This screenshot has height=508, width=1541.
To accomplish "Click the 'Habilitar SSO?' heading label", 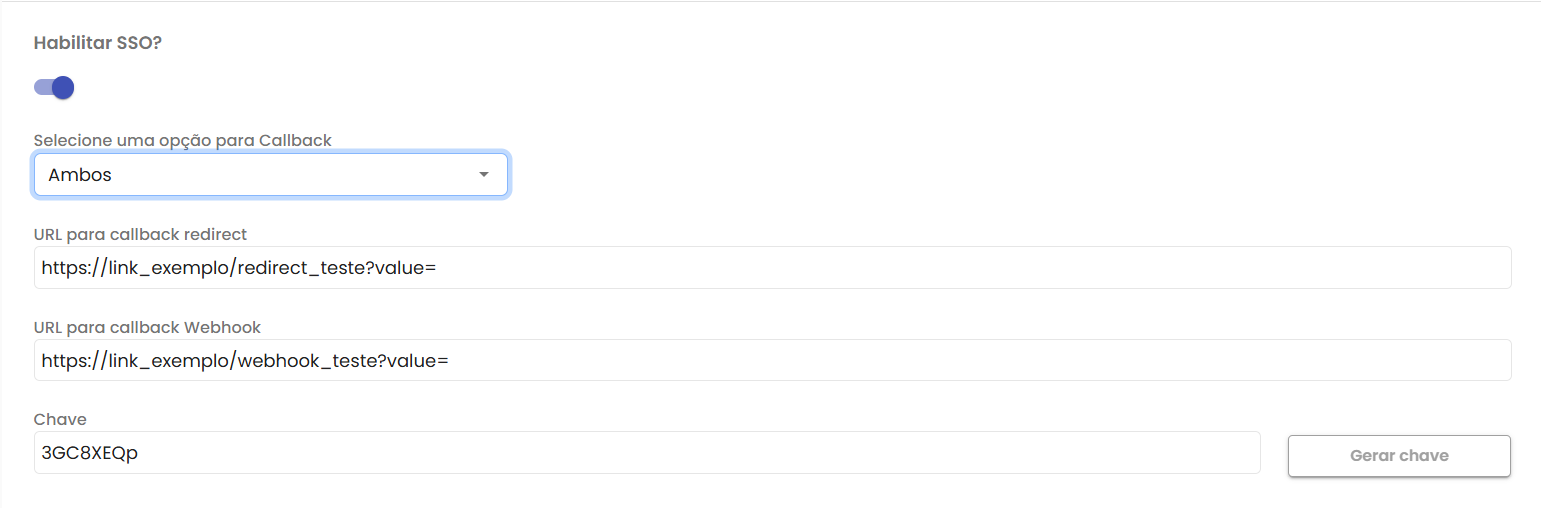I will [98, 43].
